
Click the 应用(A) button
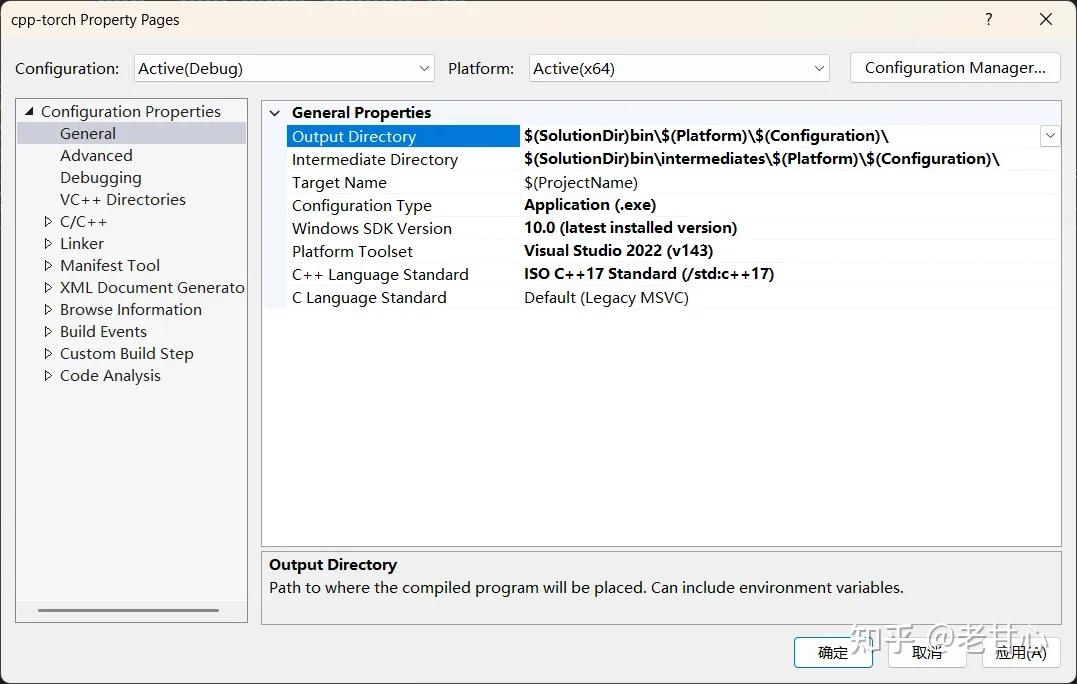click(1020, 652)
